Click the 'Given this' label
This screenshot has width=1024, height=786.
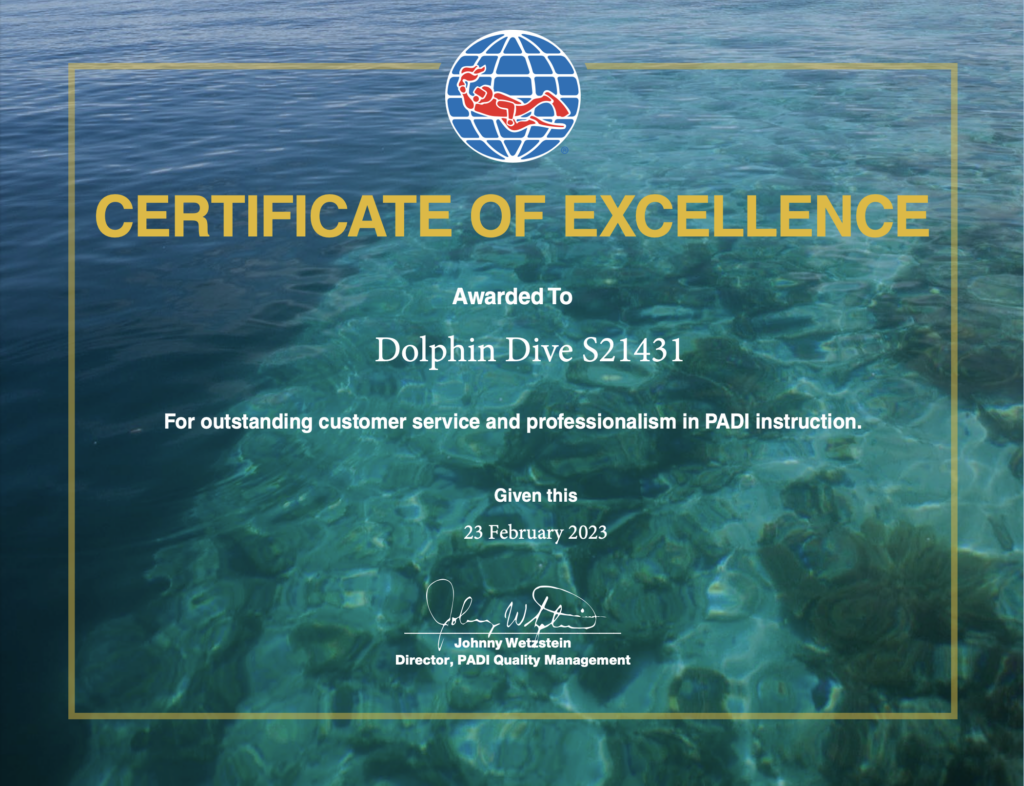pyautogui.click(x=536, y=495)
